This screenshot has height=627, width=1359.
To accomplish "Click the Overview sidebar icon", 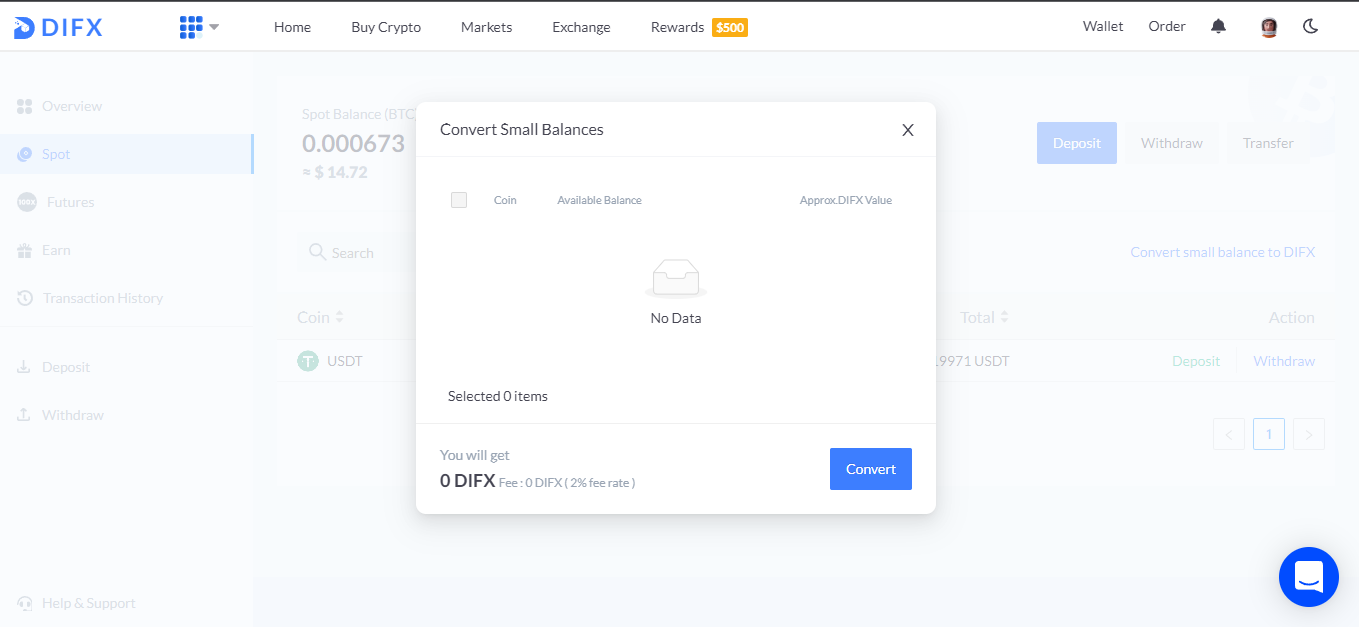I will (25, 106).
